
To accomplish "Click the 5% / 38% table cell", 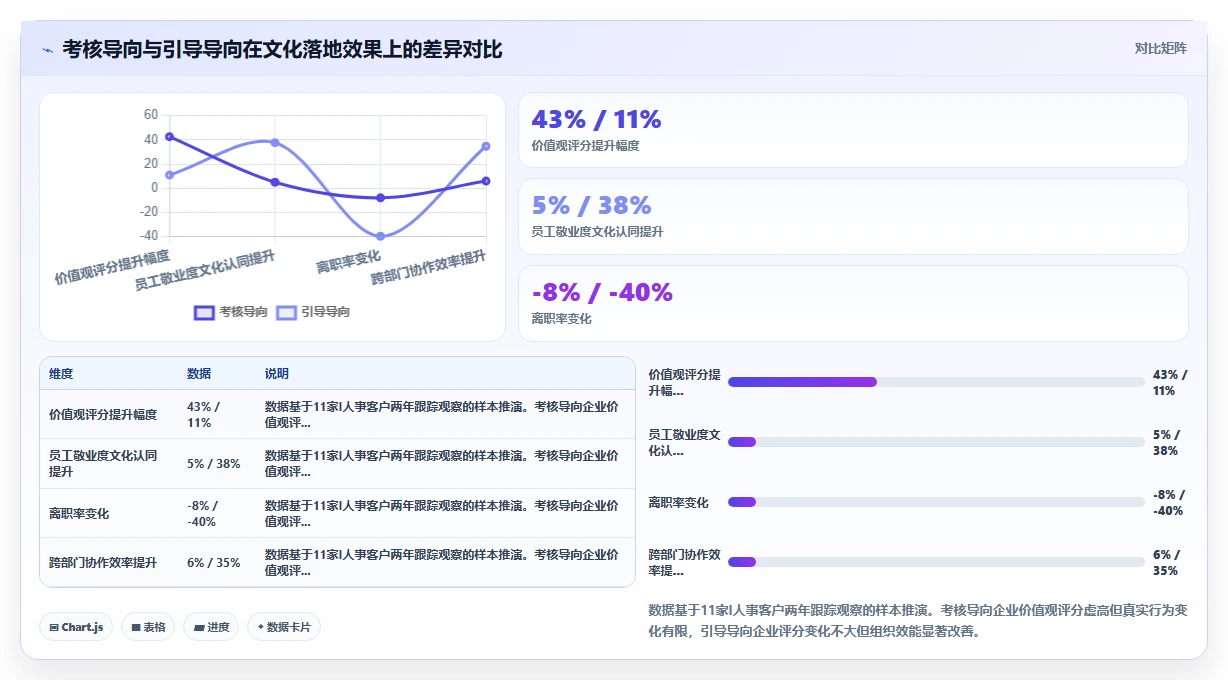I will click(214, 464).
